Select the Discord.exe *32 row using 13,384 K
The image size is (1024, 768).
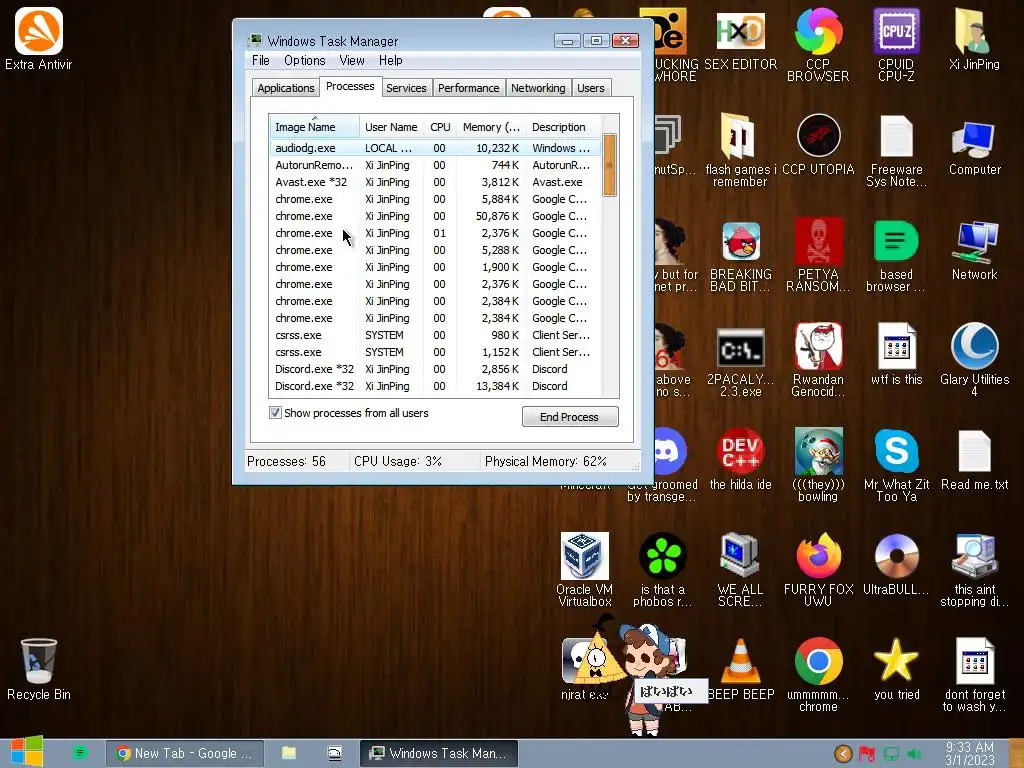(435, 386)
